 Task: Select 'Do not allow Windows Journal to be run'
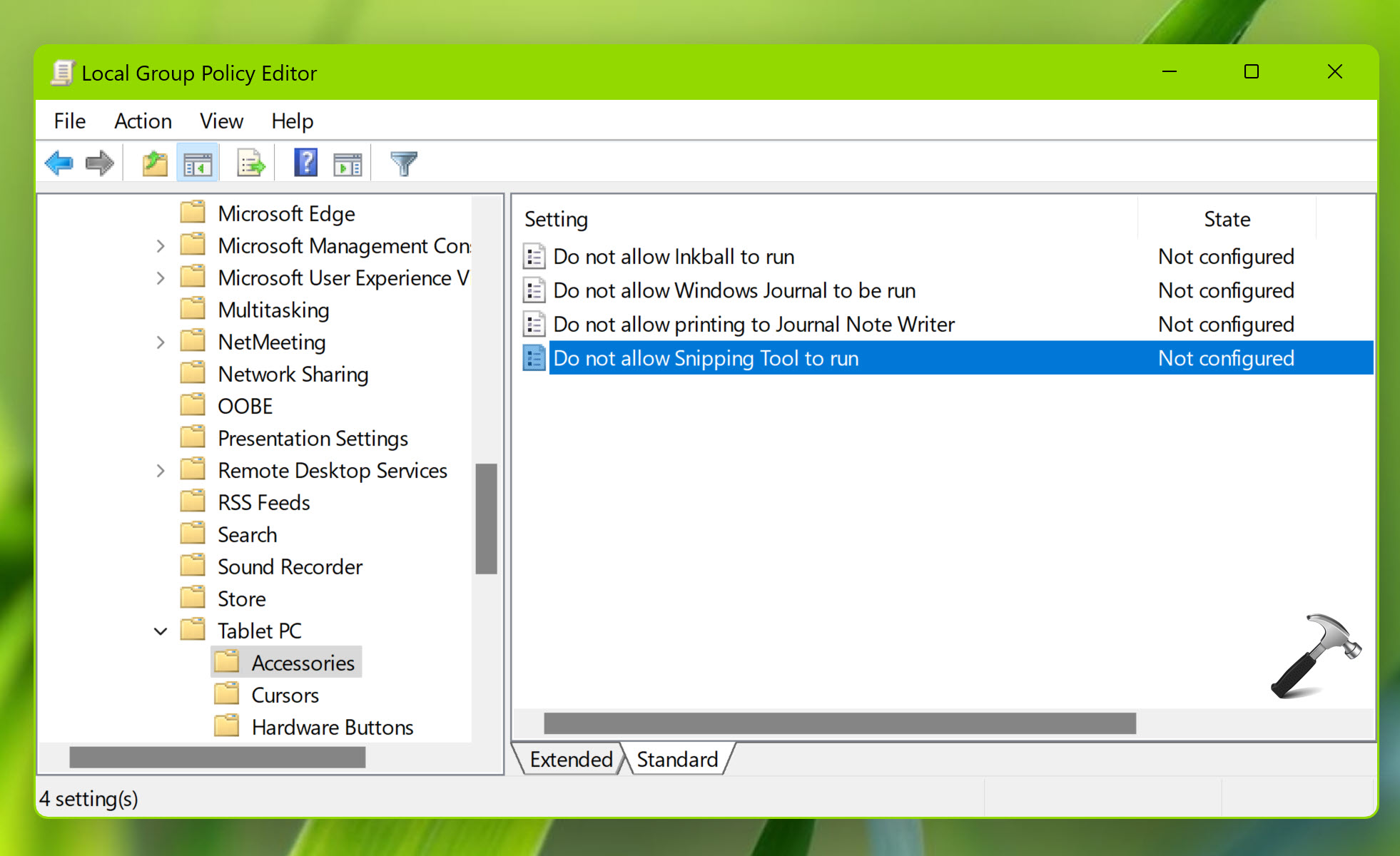point(735,290)
